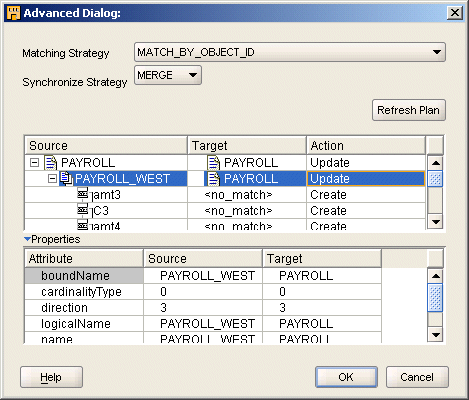Click the amt3 field icon

coord(82,193)
